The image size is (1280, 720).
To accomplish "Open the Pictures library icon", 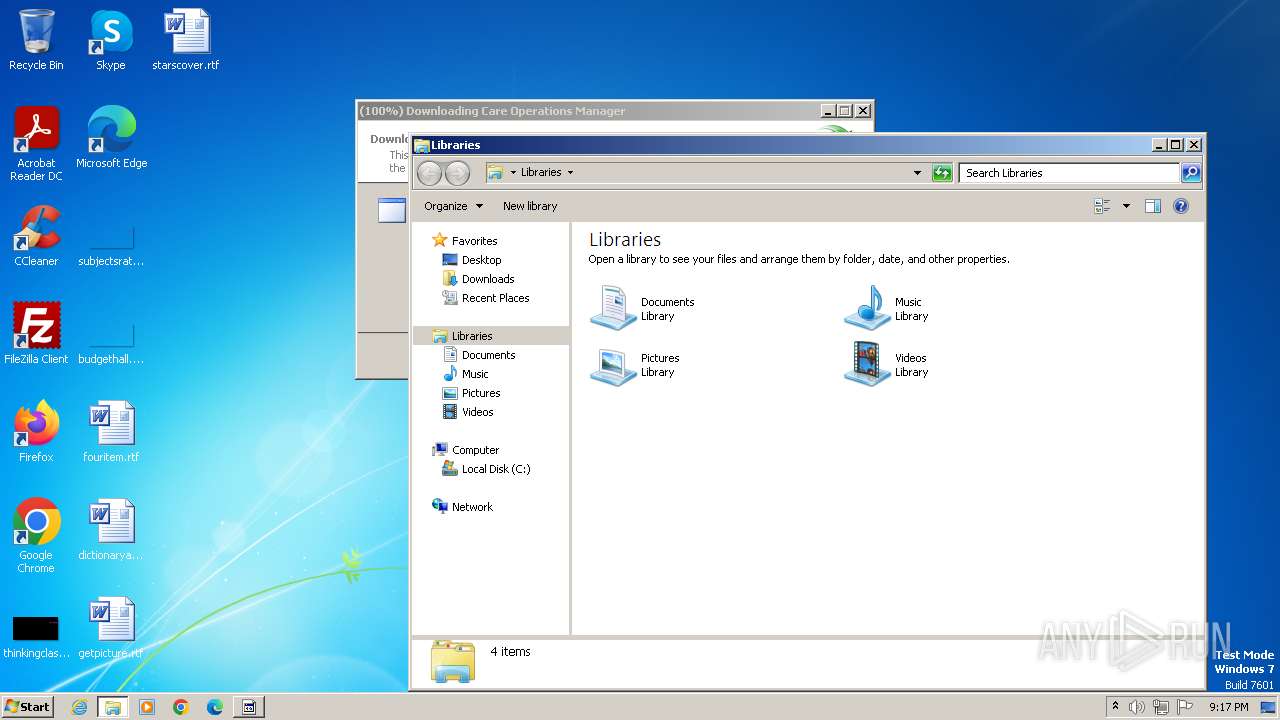I will coord(614,364).
